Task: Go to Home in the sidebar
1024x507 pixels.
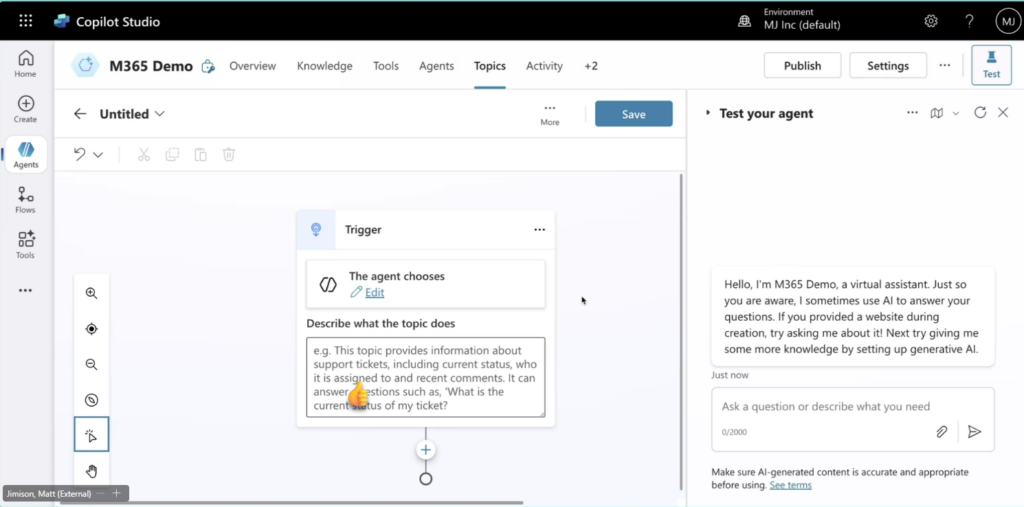Action: [25, 63]
